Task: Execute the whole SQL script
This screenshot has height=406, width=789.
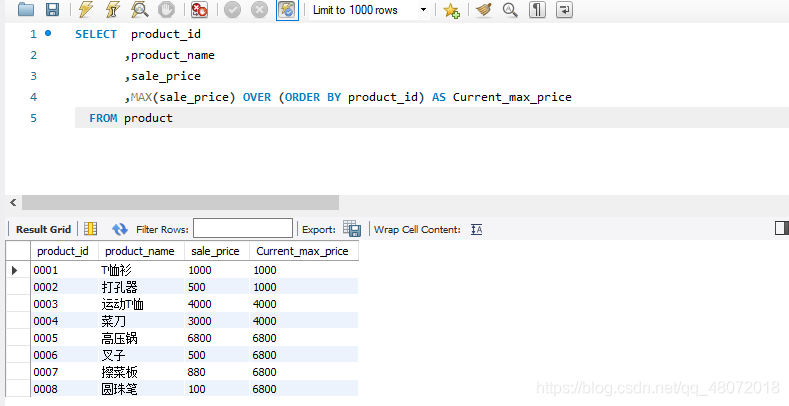Action: 86,10
